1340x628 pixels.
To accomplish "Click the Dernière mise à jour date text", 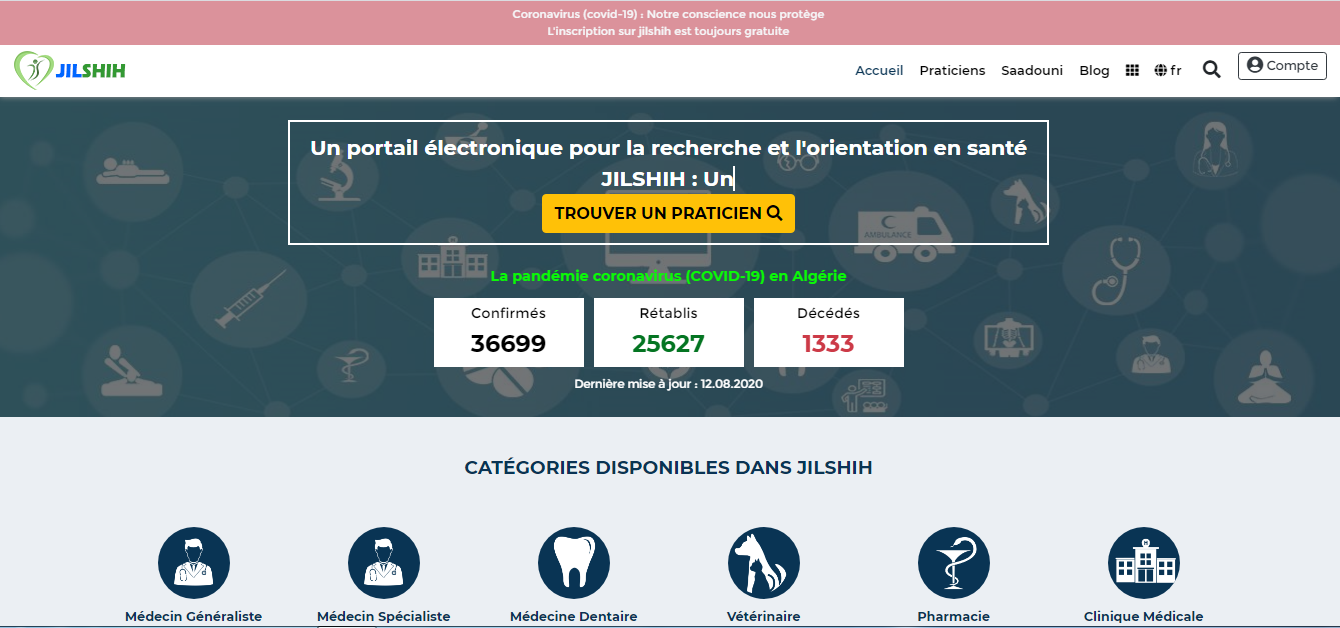I will pyautogui.click(x=668, y=384).
